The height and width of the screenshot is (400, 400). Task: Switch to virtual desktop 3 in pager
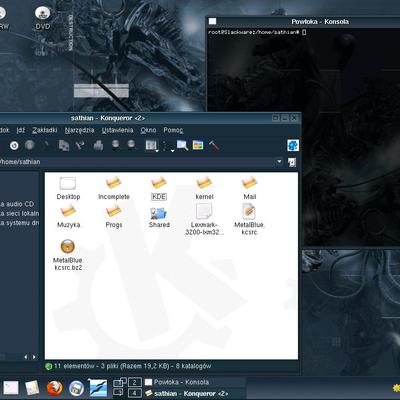pyautogui.click(x=119, y=393)
